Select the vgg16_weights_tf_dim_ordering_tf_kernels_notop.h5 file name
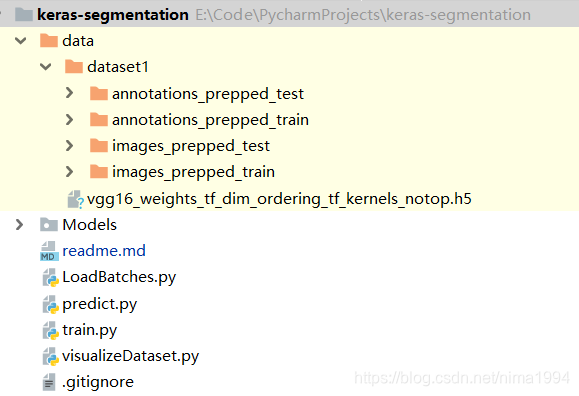Screen dimensions: 579x396 tap(279, 199)
